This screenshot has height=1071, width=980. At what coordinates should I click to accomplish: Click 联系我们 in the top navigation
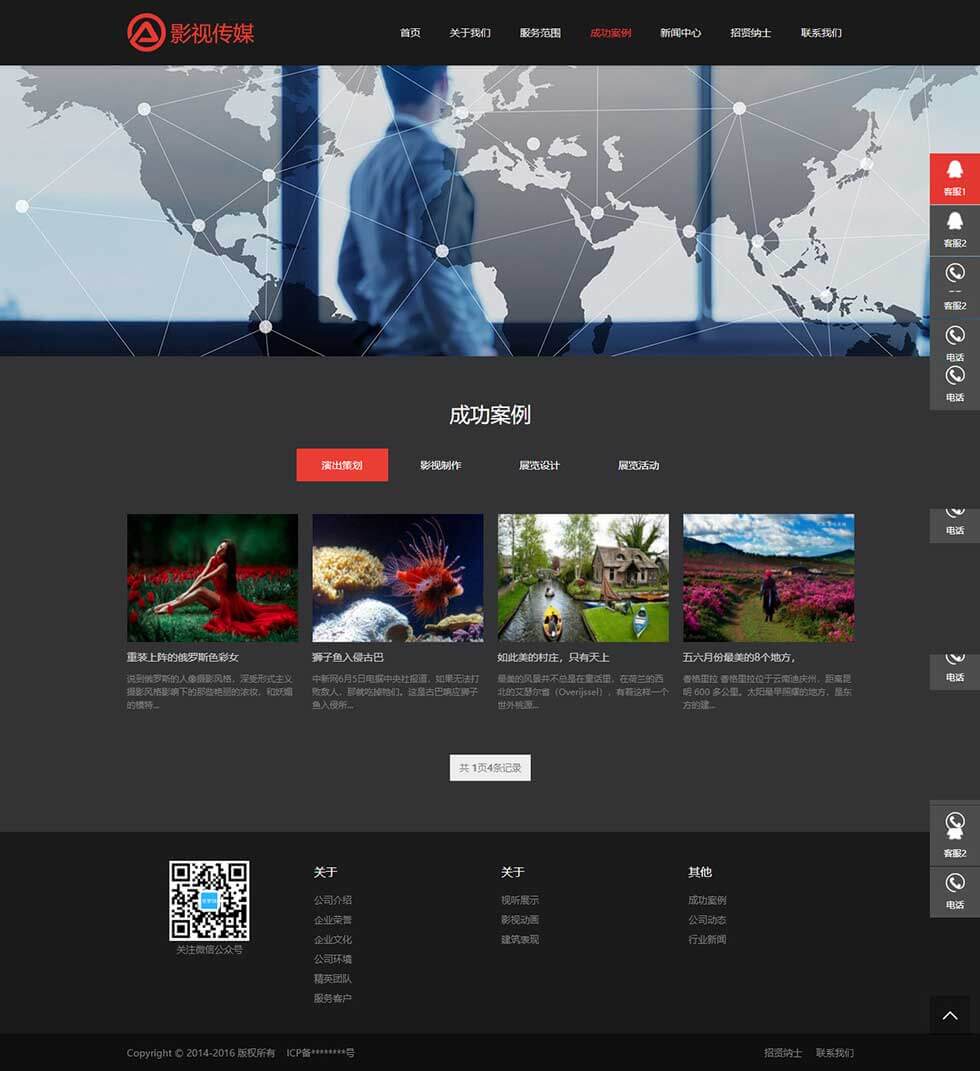pyautogui.click(x=821, y=33)
